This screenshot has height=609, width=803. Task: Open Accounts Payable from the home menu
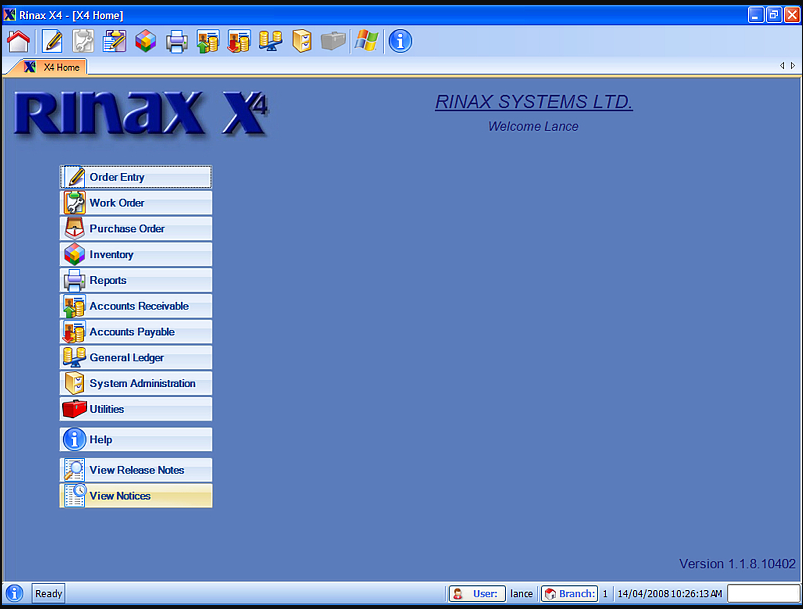point(136,332)
